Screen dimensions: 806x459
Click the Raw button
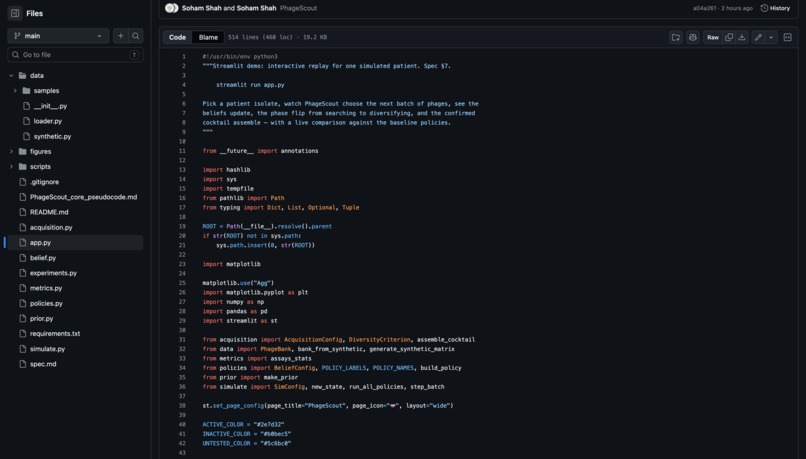(713, 37)
